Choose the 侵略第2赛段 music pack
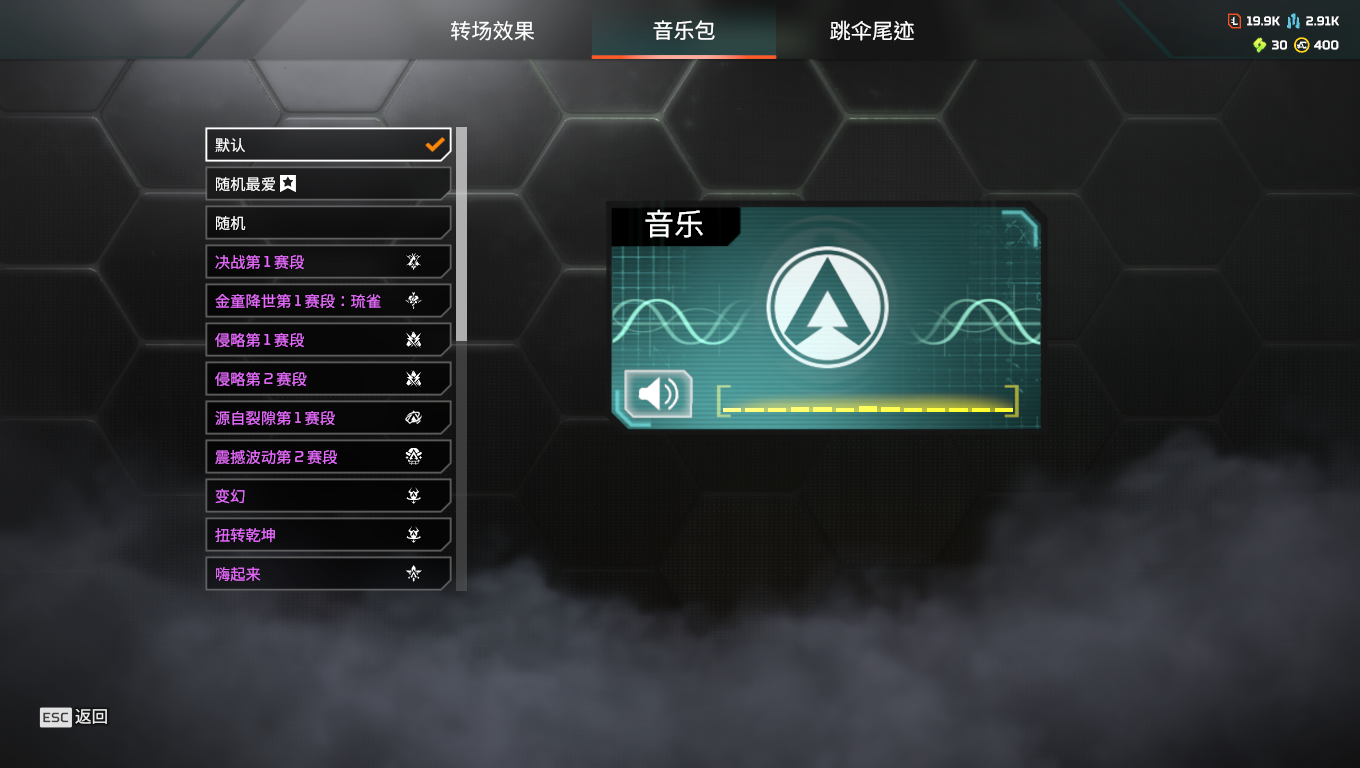The image size is (1360, 768). click(x=328, y=379)
